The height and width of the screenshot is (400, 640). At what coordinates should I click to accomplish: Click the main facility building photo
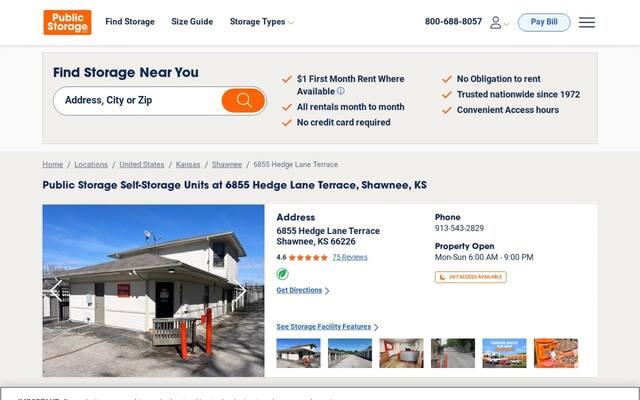click(x=153, y=290)
